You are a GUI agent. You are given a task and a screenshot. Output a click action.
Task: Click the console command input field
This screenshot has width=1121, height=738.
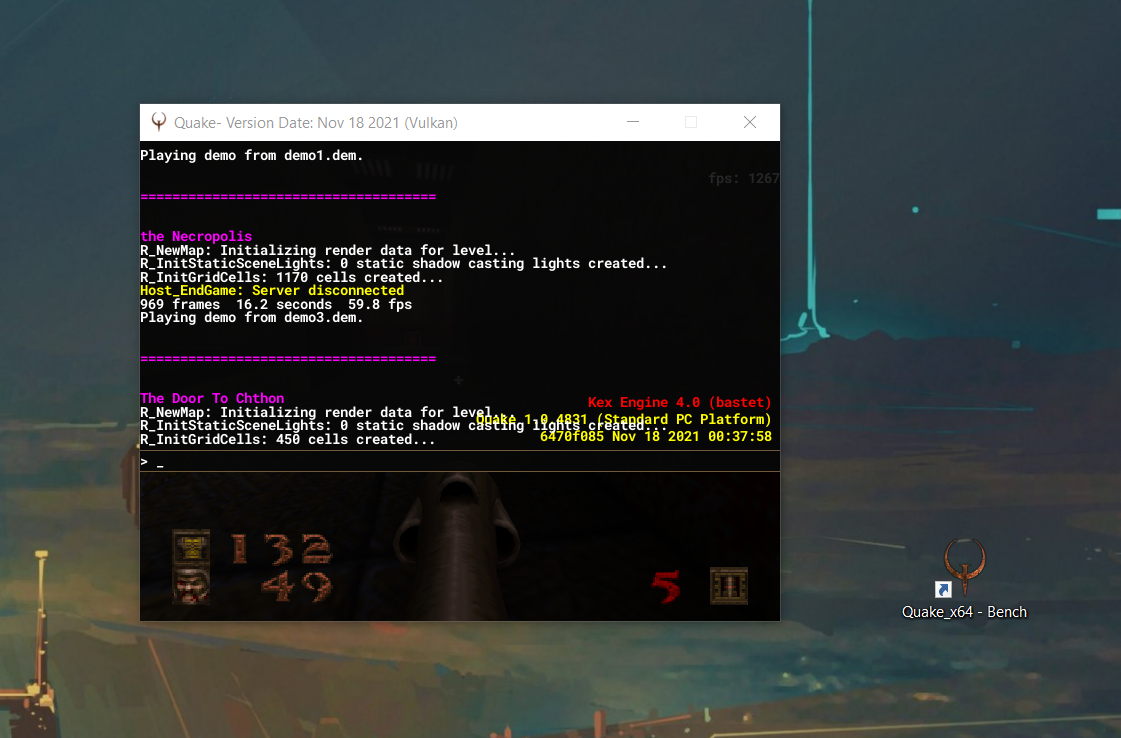click(x=460, y=461)
